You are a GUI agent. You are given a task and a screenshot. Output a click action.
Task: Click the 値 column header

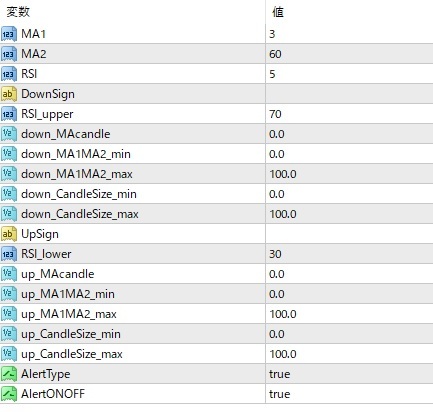coord(278,12)
